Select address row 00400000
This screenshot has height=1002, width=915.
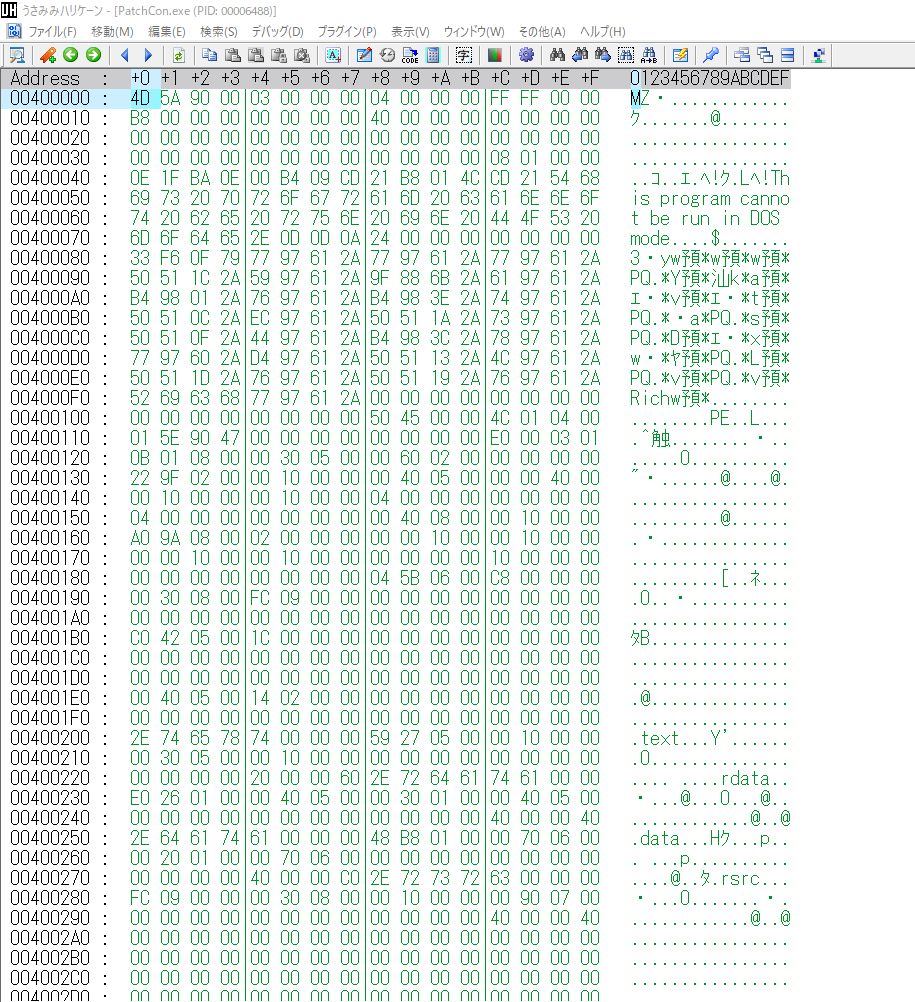[x=50, y=98]
